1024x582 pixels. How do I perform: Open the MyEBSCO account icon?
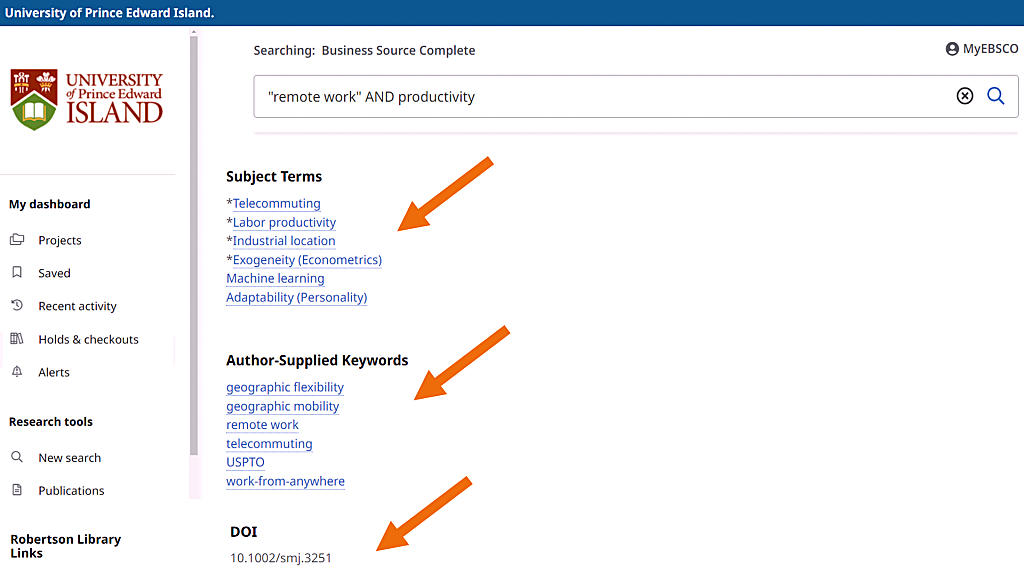coord(952,49)
